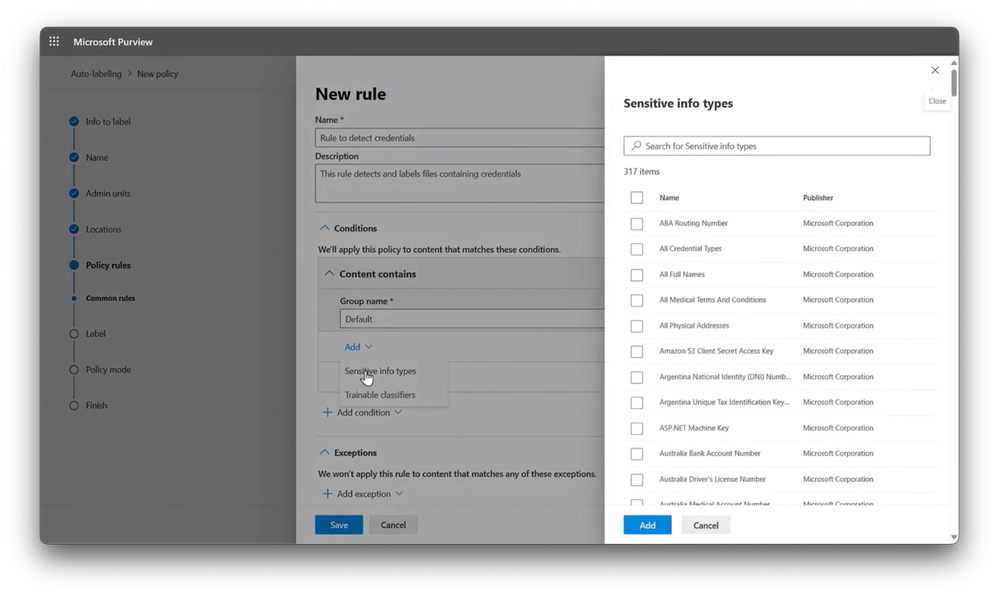999x597 pixels.
Task: Check Australia Driver's License Number checkbox
Action: pyautogui.click(x=636, y=479)
